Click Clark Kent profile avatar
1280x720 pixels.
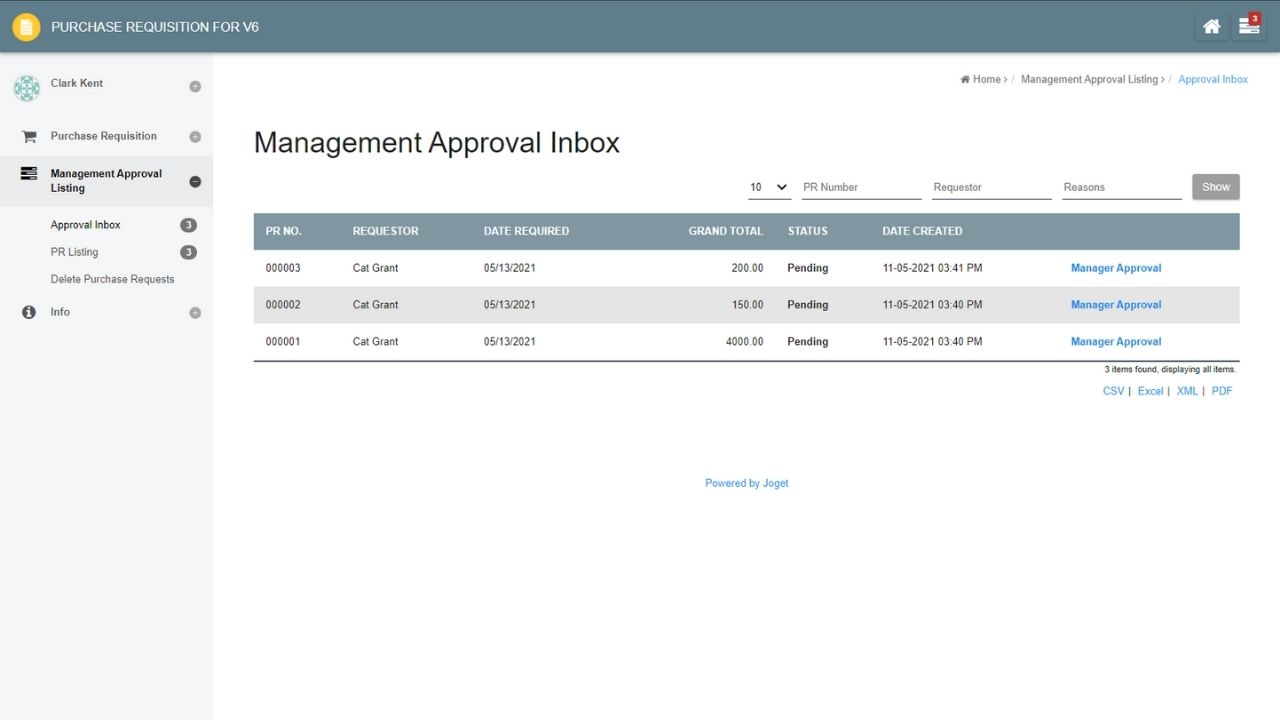tap(26, 88)
